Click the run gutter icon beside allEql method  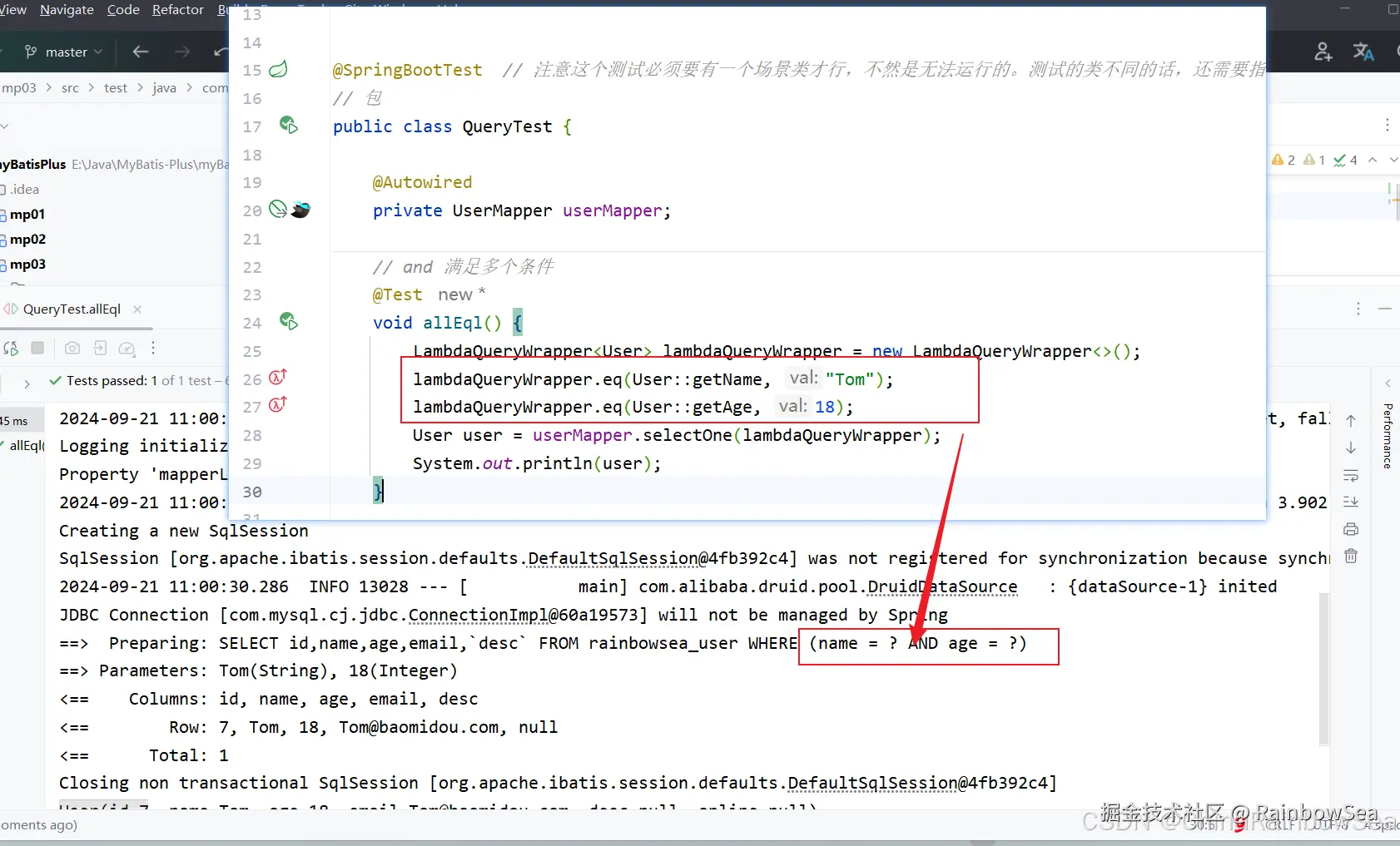288,321
